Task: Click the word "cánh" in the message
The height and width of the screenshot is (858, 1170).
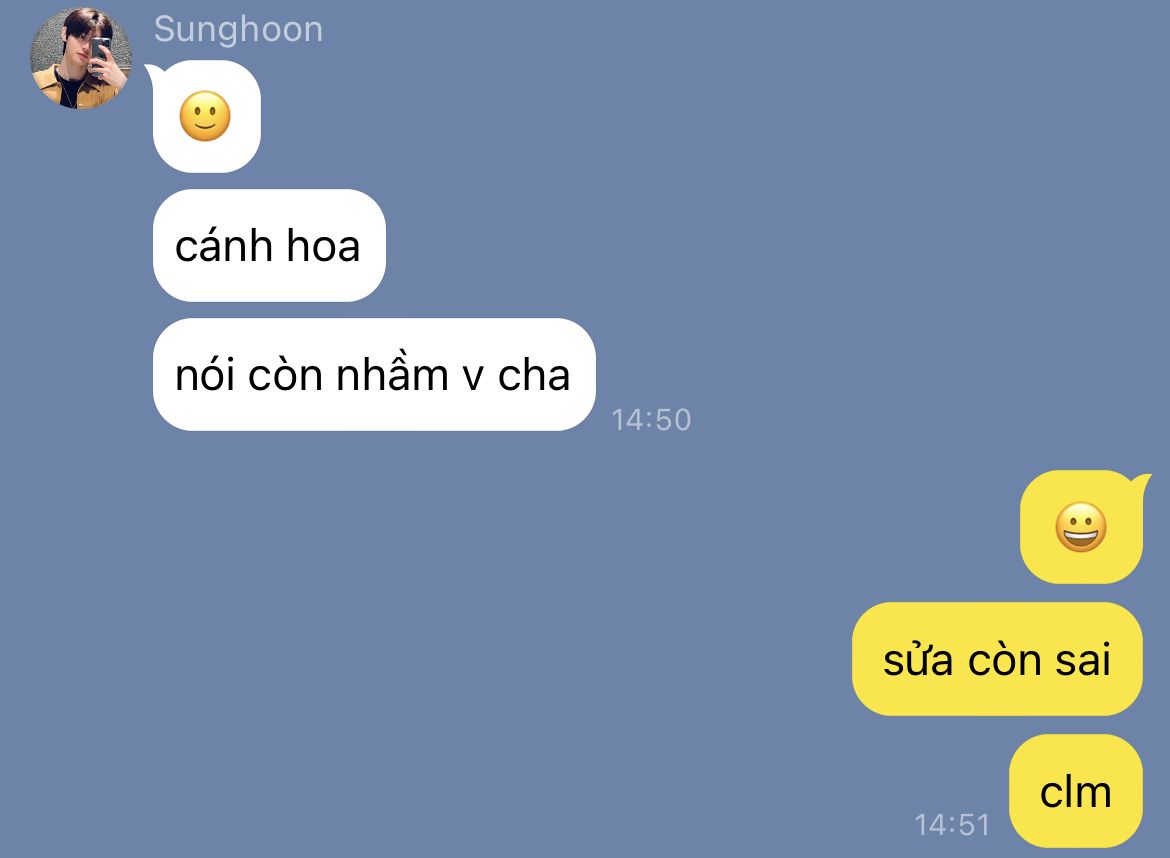Action: coord(223,244)
